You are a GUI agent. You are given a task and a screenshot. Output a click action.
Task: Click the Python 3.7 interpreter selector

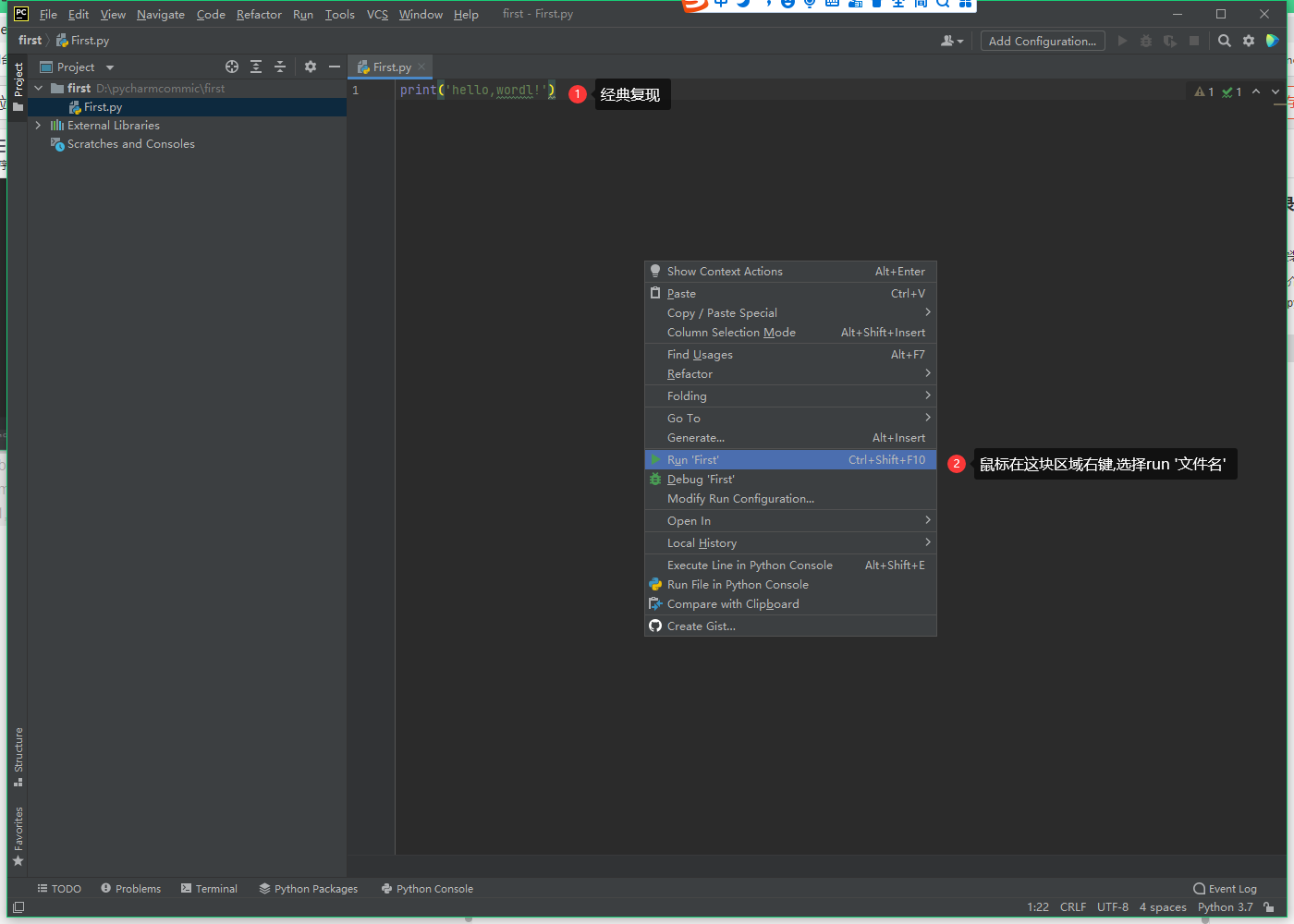[x=1226, y=907]
